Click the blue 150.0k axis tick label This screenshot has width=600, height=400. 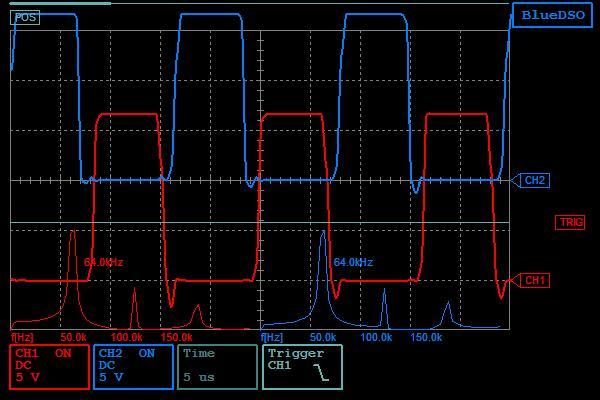(426, 338)
